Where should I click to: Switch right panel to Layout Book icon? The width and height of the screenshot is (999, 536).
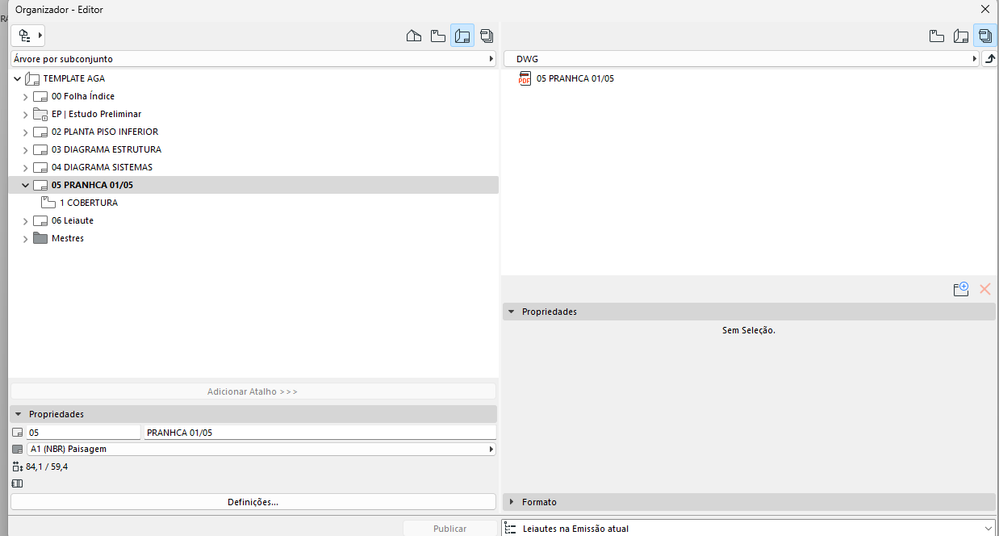click(x=961, y=36)
